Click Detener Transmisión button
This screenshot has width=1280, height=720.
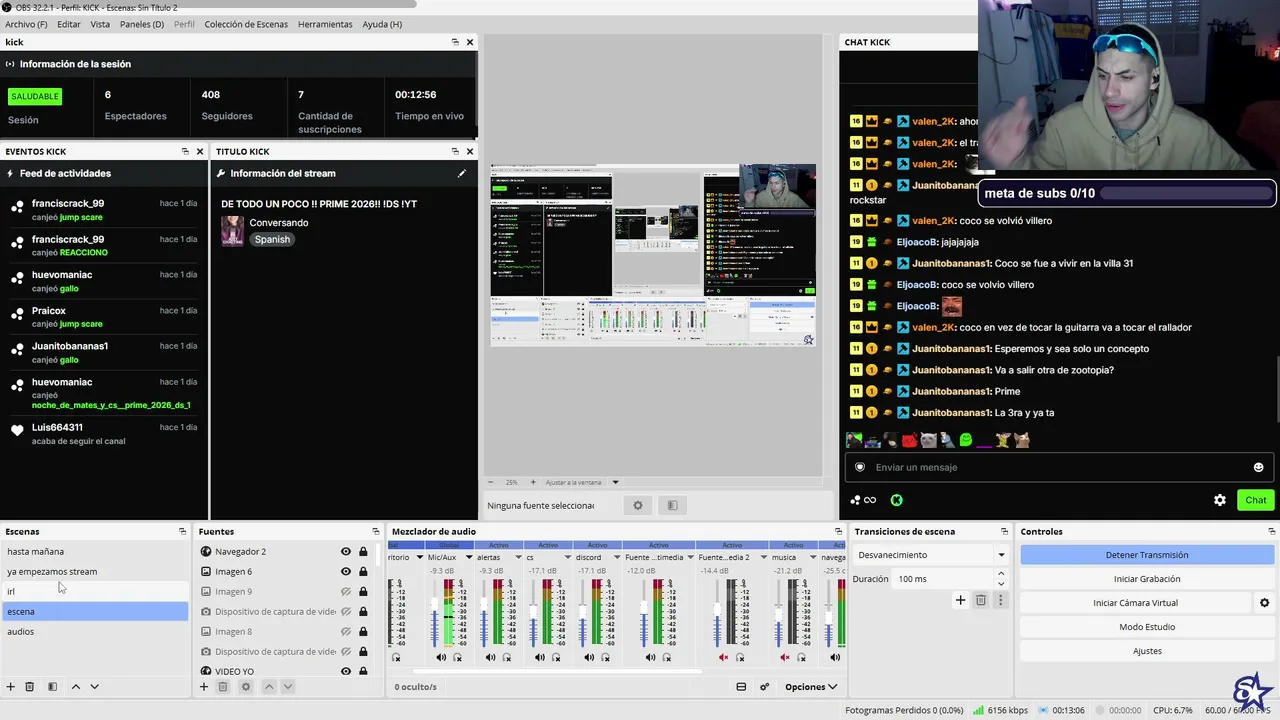coord(1147,555)
